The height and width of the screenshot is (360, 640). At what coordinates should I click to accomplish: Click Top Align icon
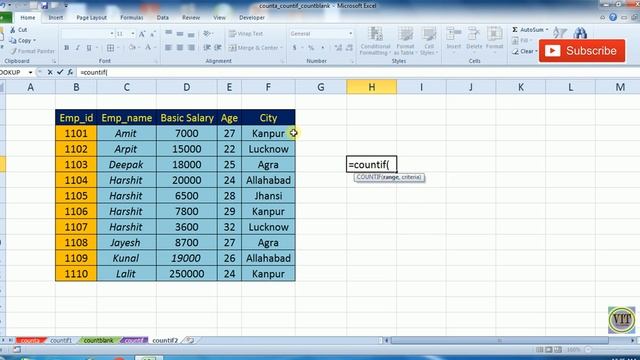(168, 33)
